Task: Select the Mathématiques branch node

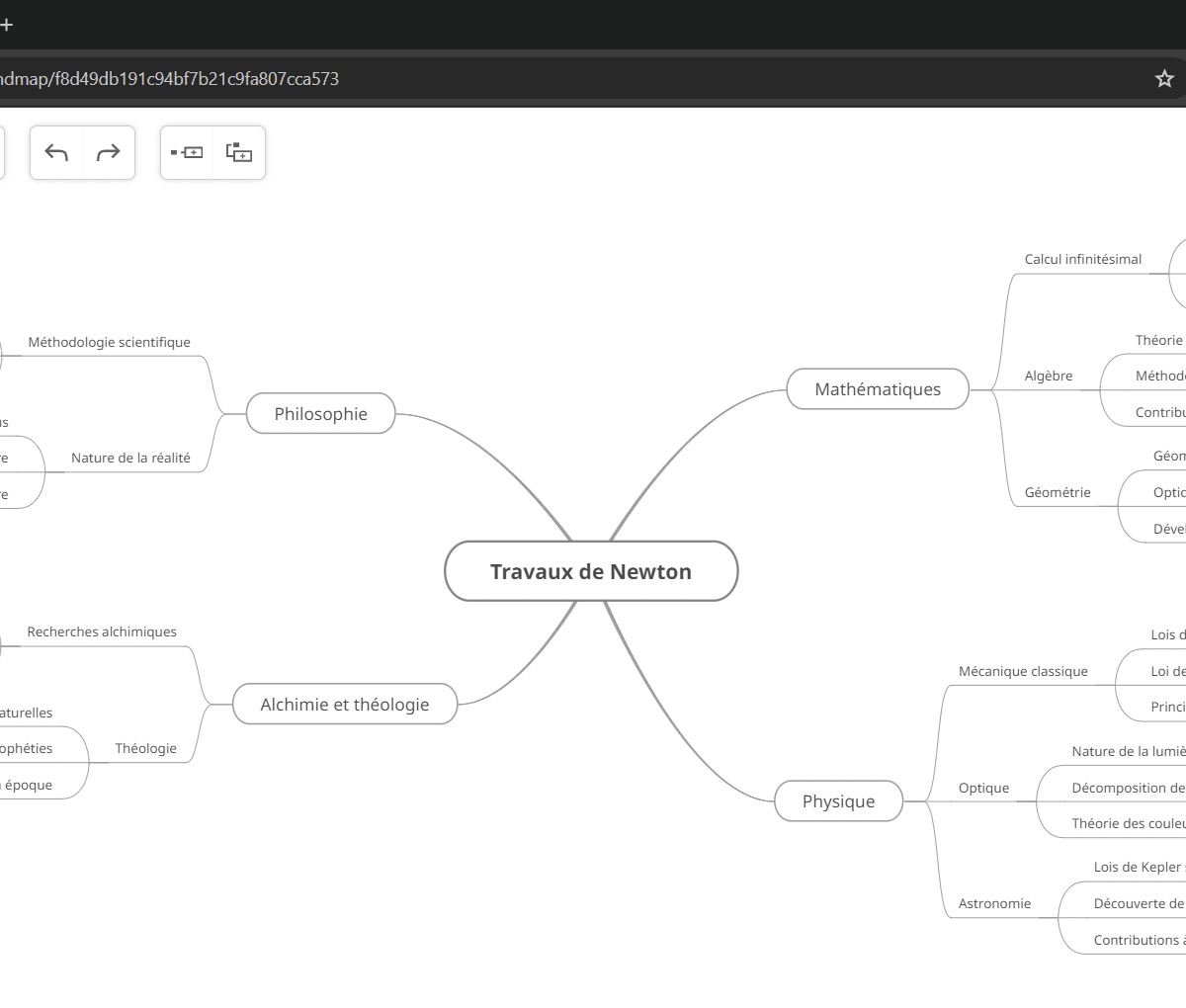Action: (x=877, y=389)
